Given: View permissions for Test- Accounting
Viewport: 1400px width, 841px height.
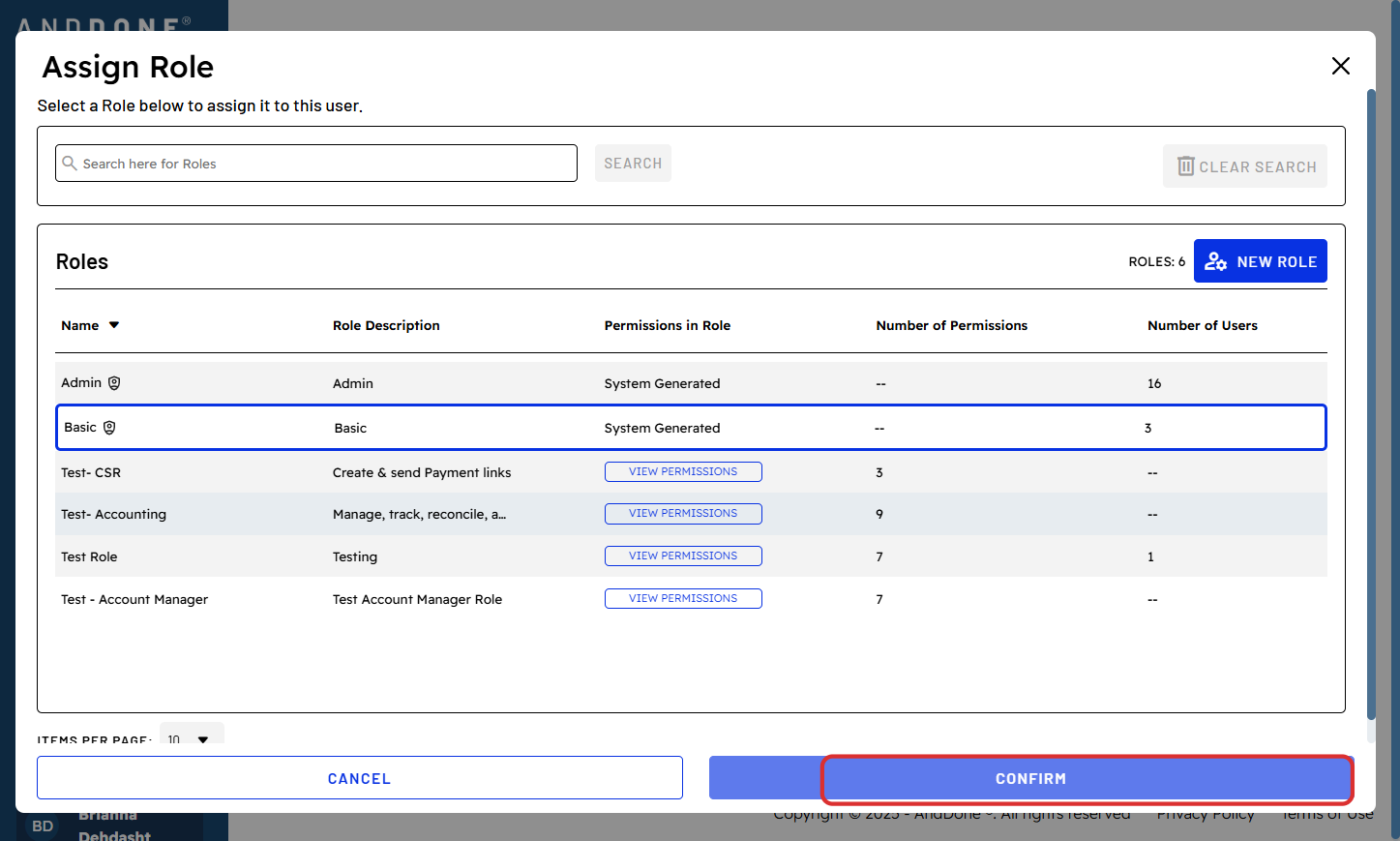Looking at the screenshot, I should (x=683, y=513).
